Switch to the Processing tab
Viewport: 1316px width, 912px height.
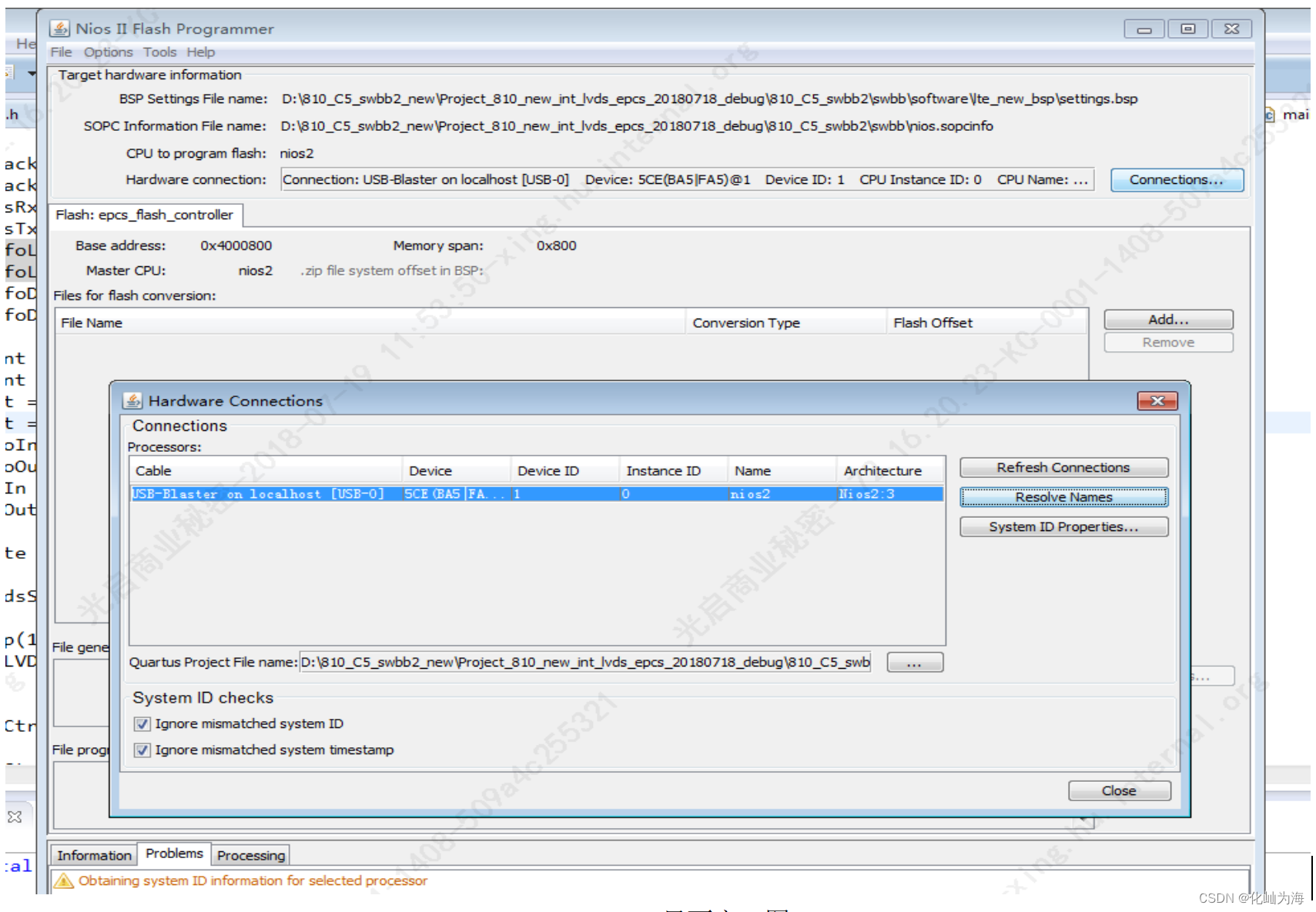tap(250, 855)
